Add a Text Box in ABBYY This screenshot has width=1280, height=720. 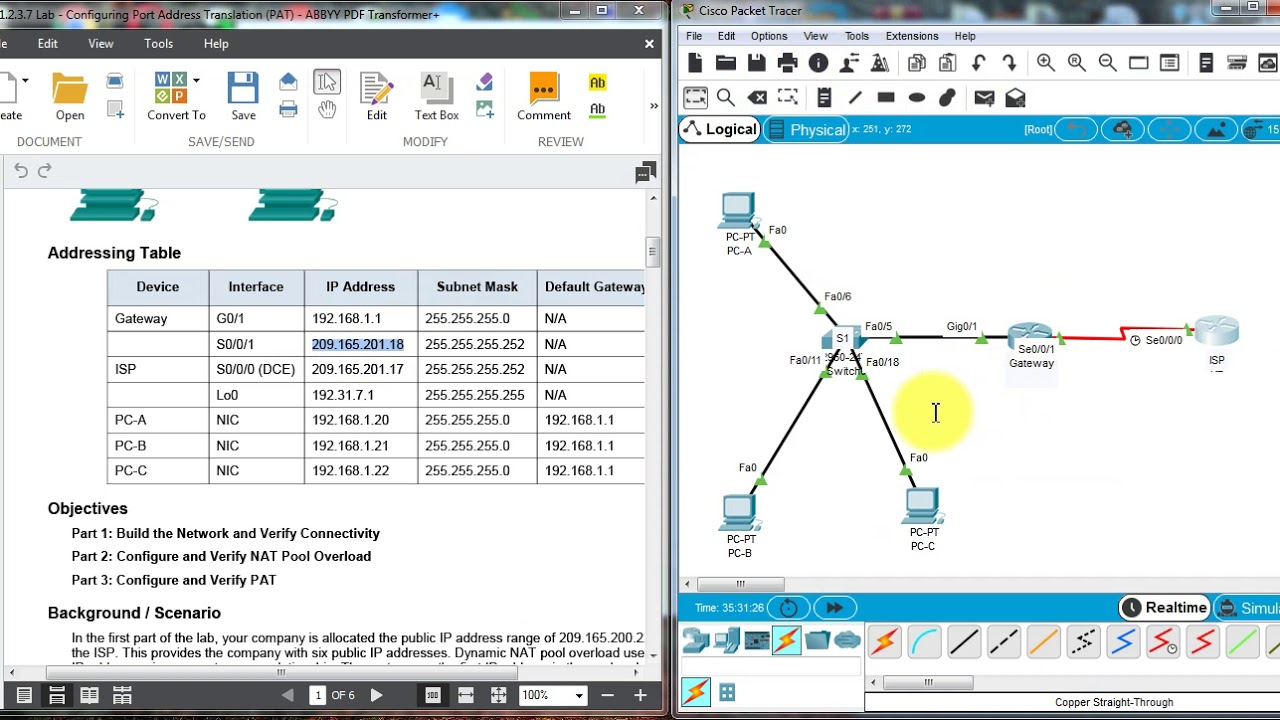point(437,97)
